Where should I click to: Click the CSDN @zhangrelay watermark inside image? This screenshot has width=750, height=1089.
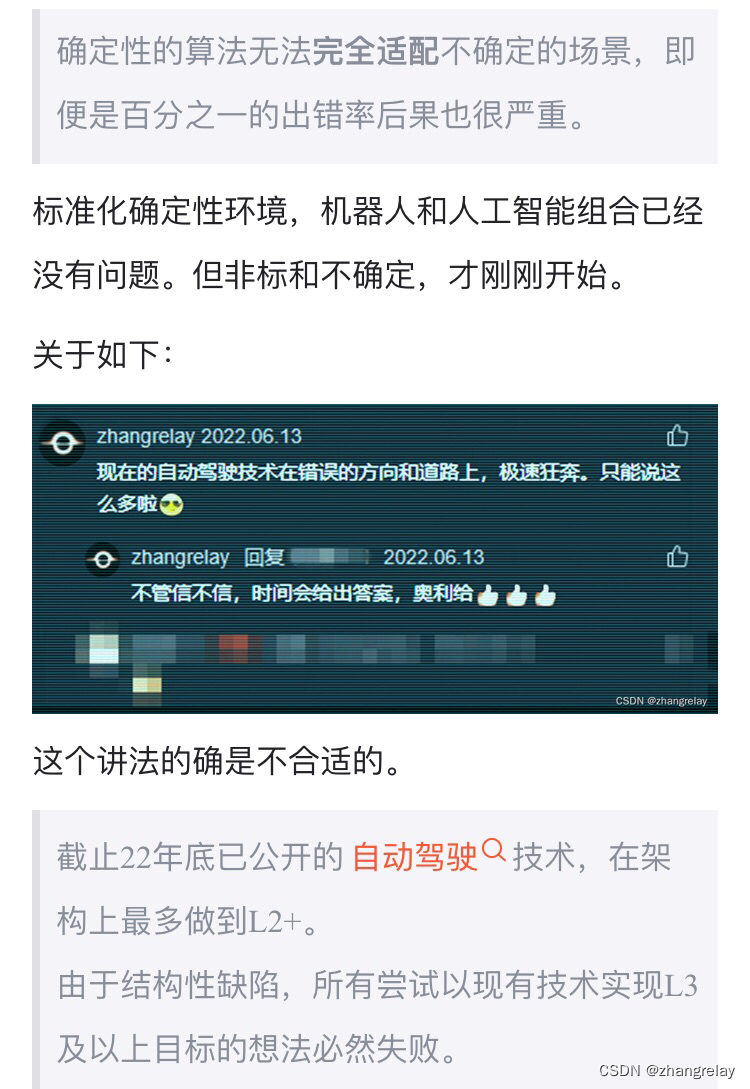[x=661, y=701]
